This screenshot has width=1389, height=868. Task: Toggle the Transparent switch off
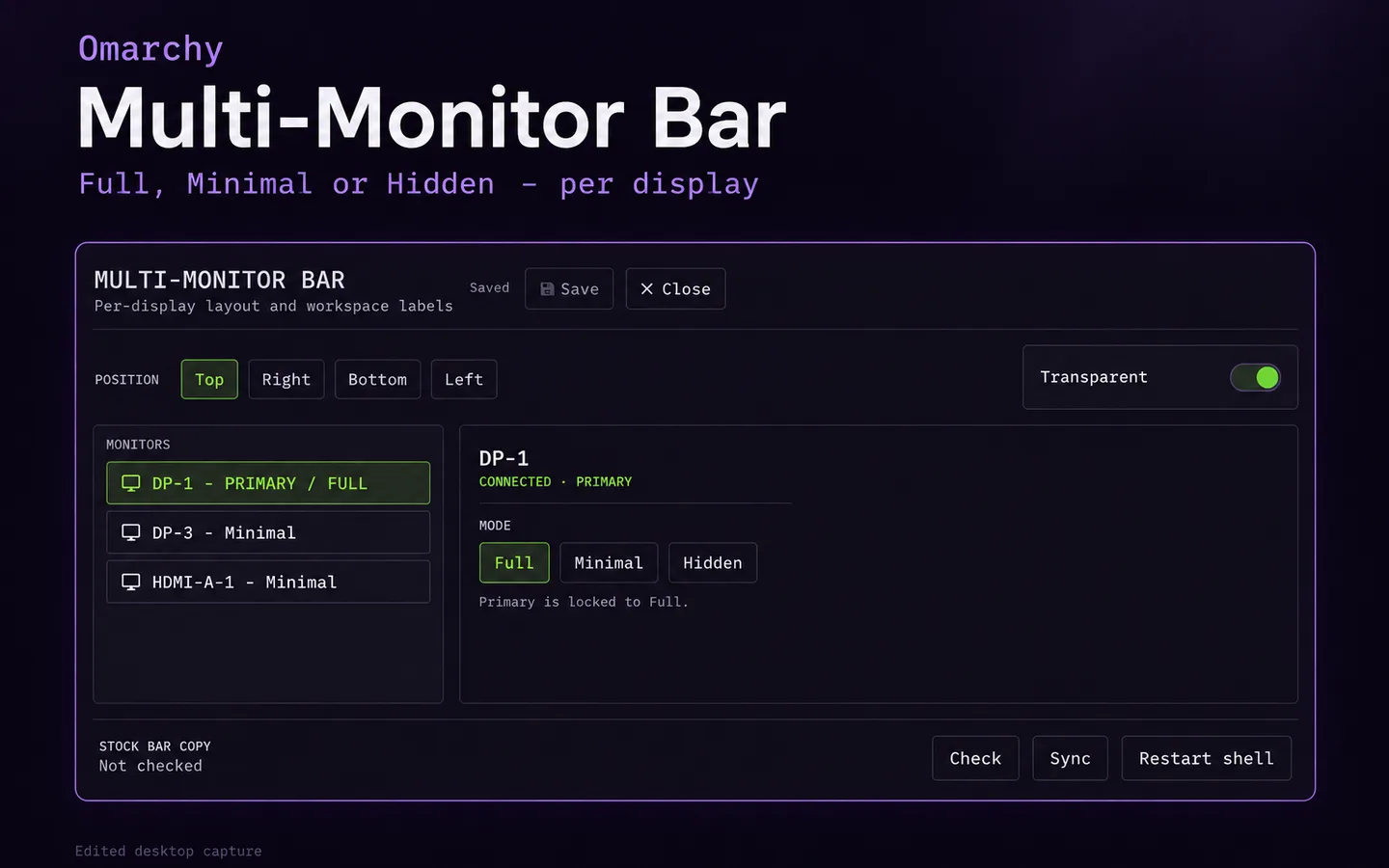1255,377
